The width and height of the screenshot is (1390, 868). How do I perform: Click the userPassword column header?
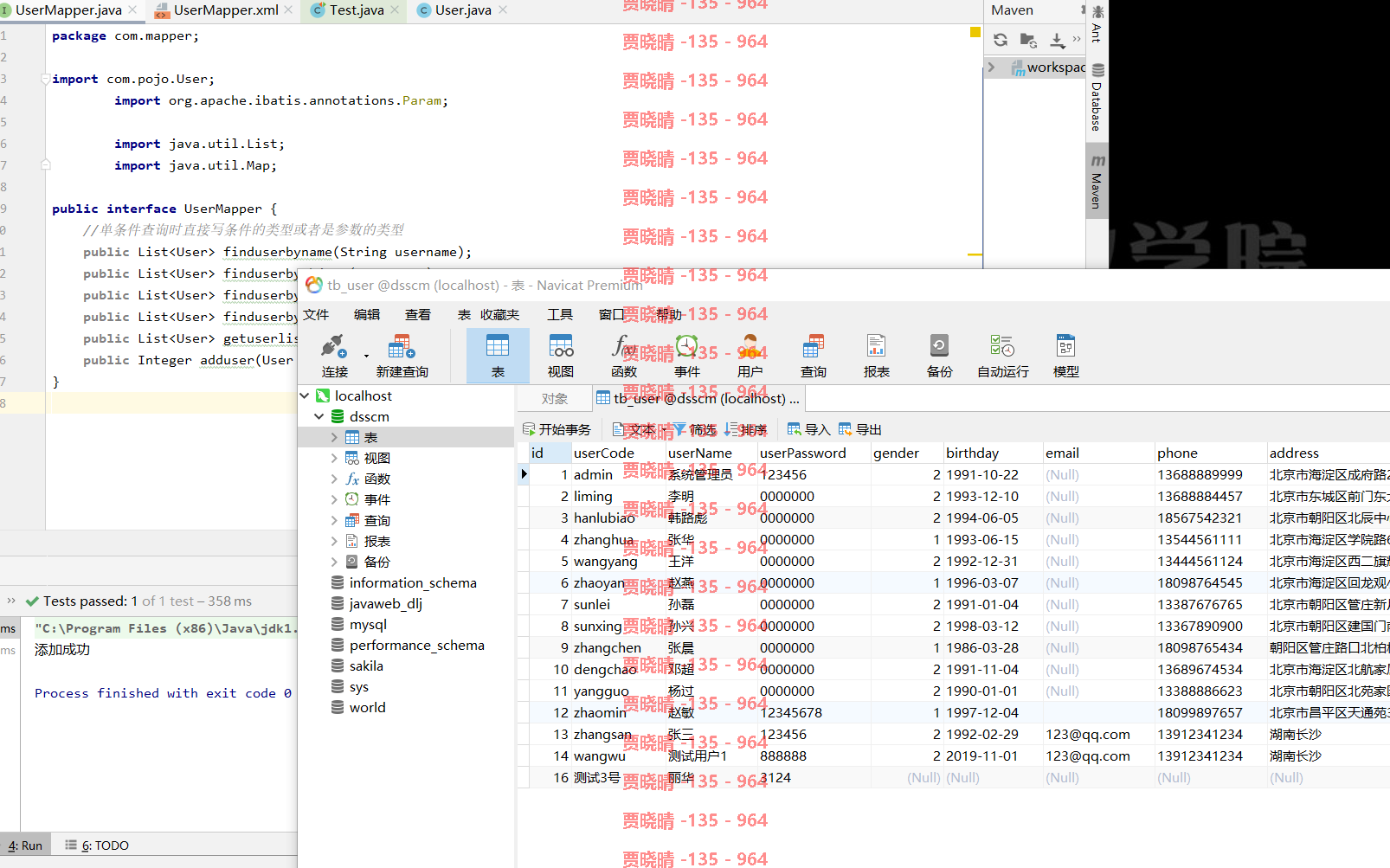pos(814,453)
